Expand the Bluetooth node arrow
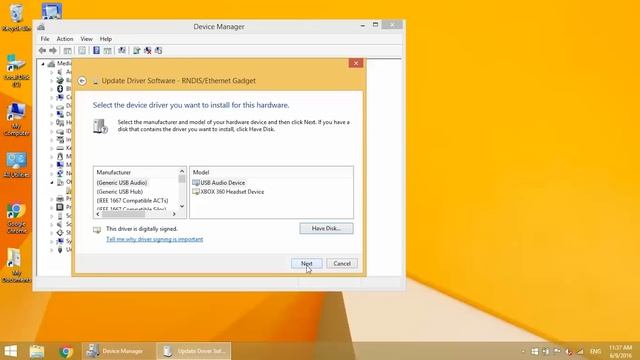Image resolution: width=640 pixels, height=360 pixels. coord(52,89)
